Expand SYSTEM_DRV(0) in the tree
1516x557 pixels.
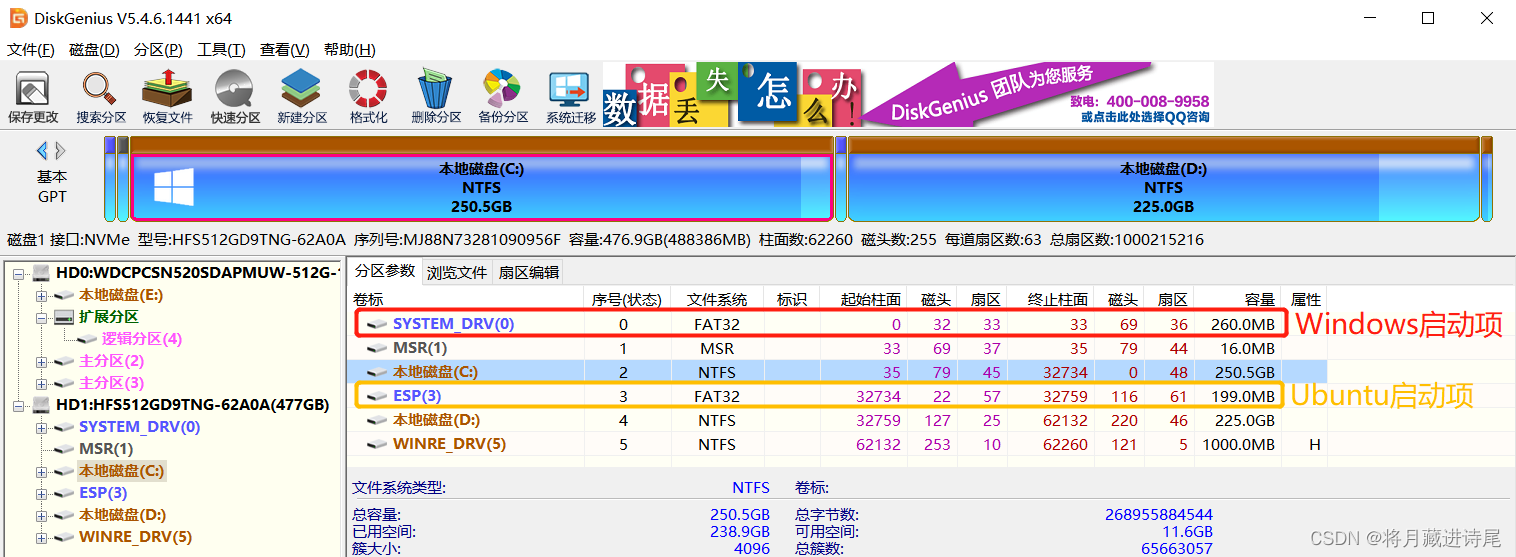click(41, 427)
